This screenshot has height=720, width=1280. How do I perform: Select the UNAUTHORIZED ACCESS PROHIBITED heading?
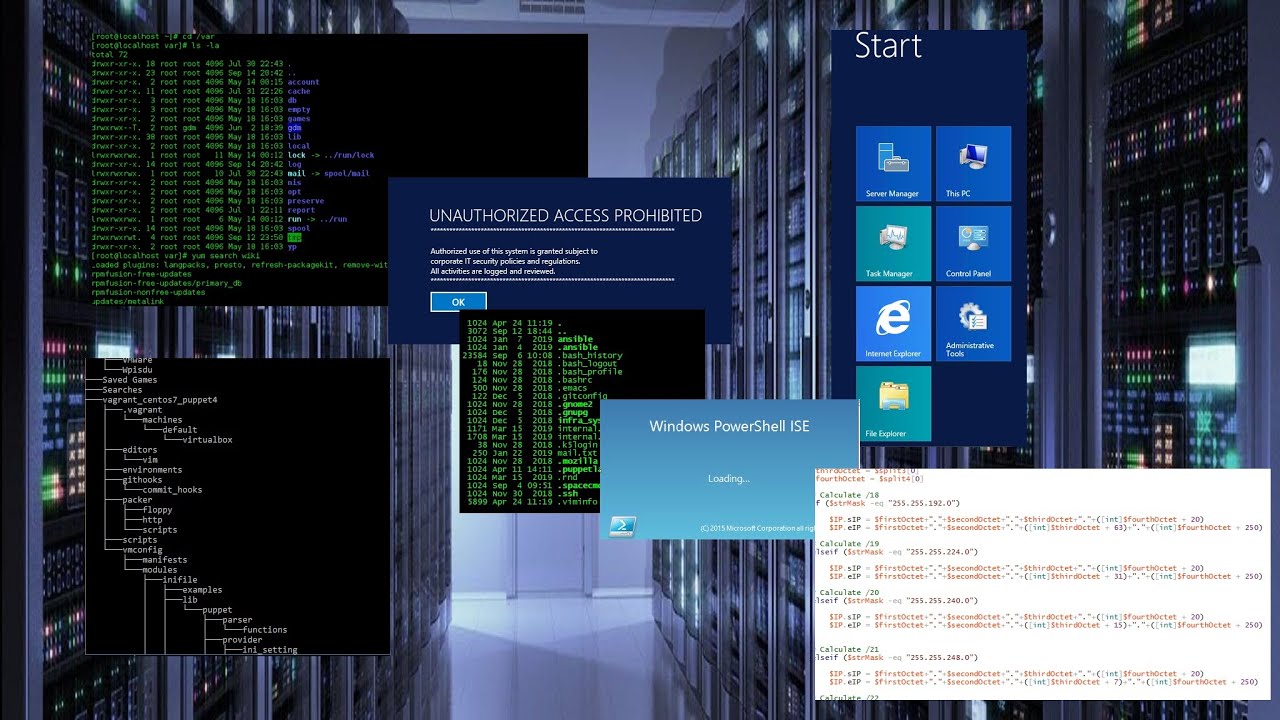click(565, 216)
